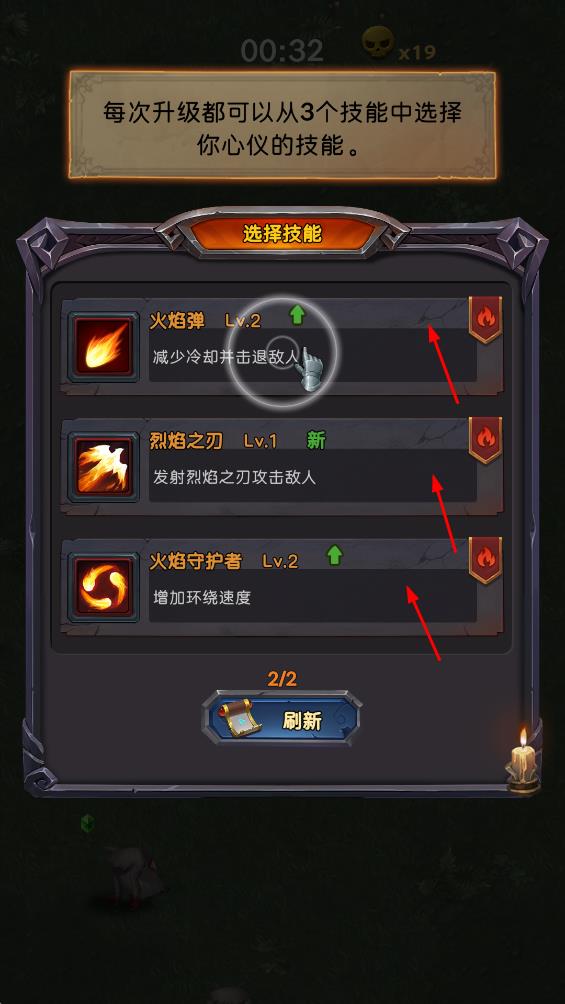Click the 2/2 refresh count label
The height and width of the screenshot is (1004, 565).
coord(282,679)
